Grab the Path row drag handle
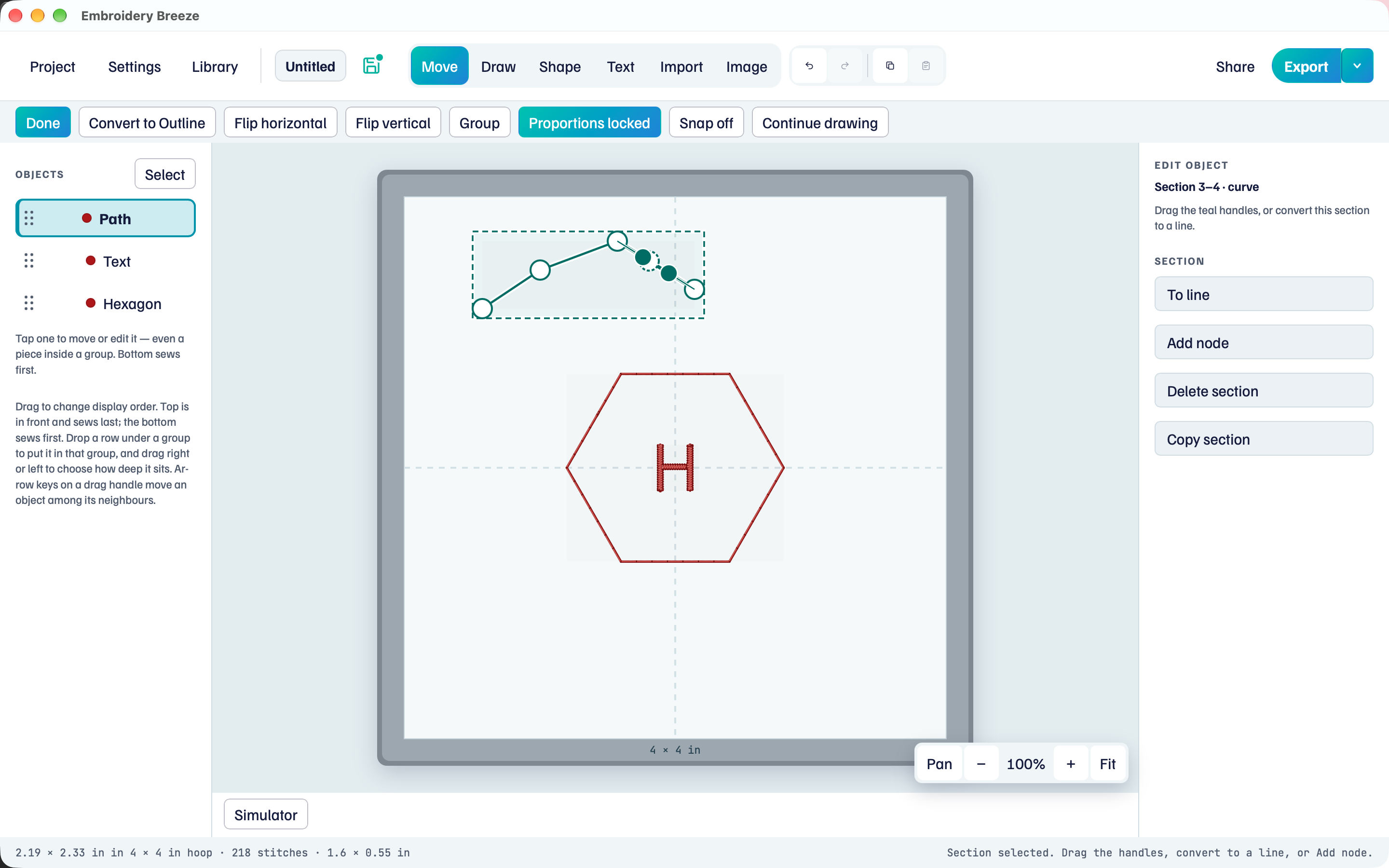 coord(29,218)
